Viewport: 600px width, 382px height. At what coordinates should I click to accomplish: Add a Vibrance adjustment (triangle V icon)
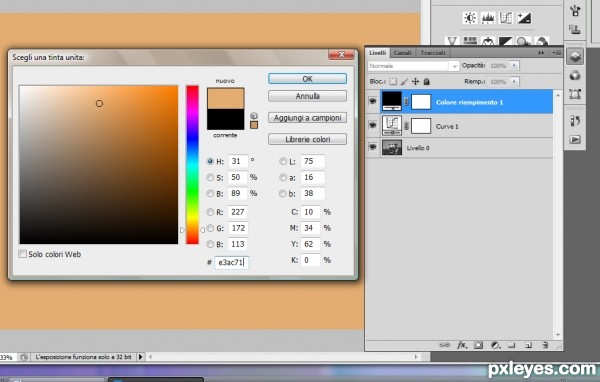pos(452,41)
